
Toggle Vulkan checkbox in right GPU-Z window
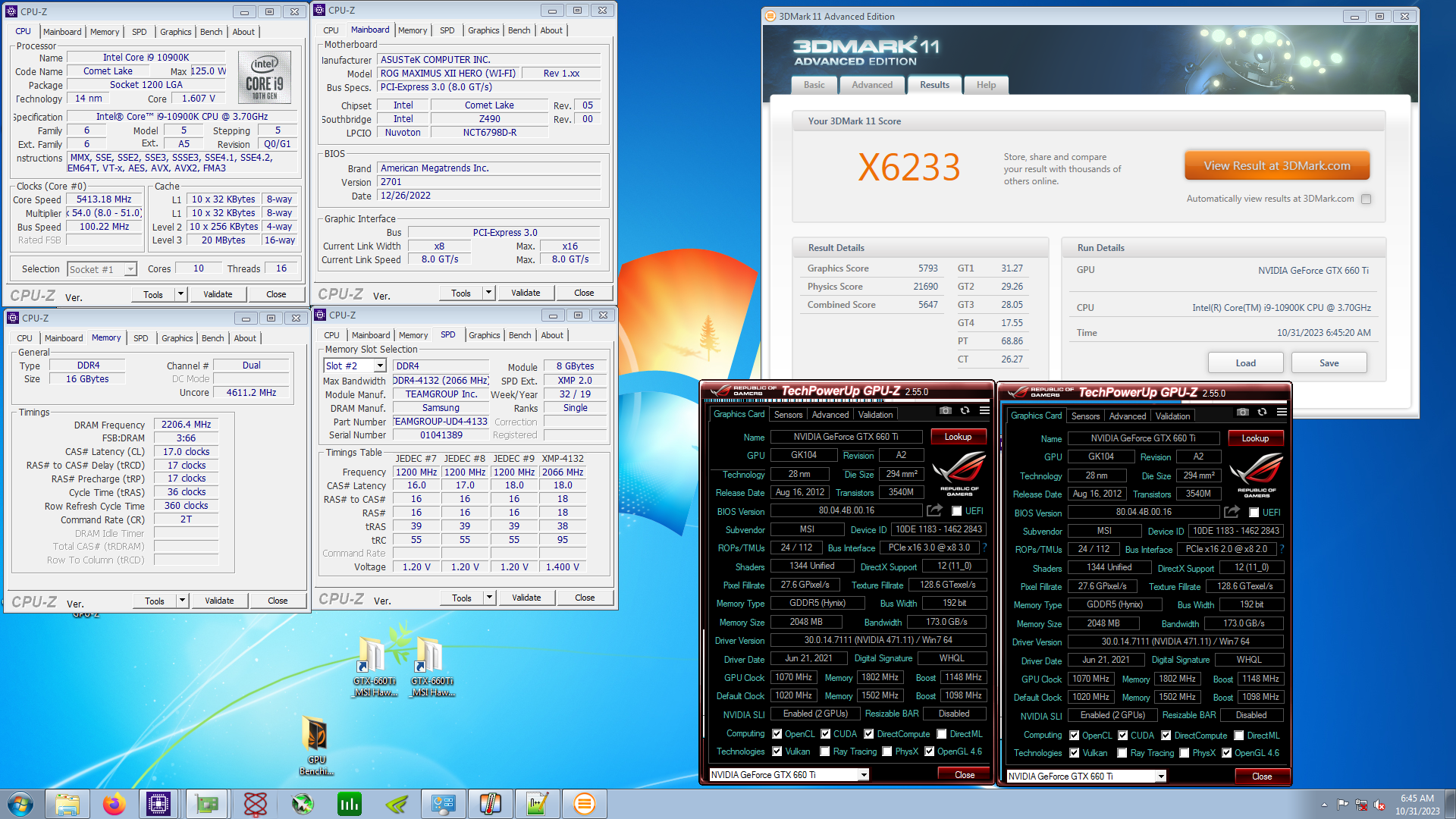(x=1074, y=753)
